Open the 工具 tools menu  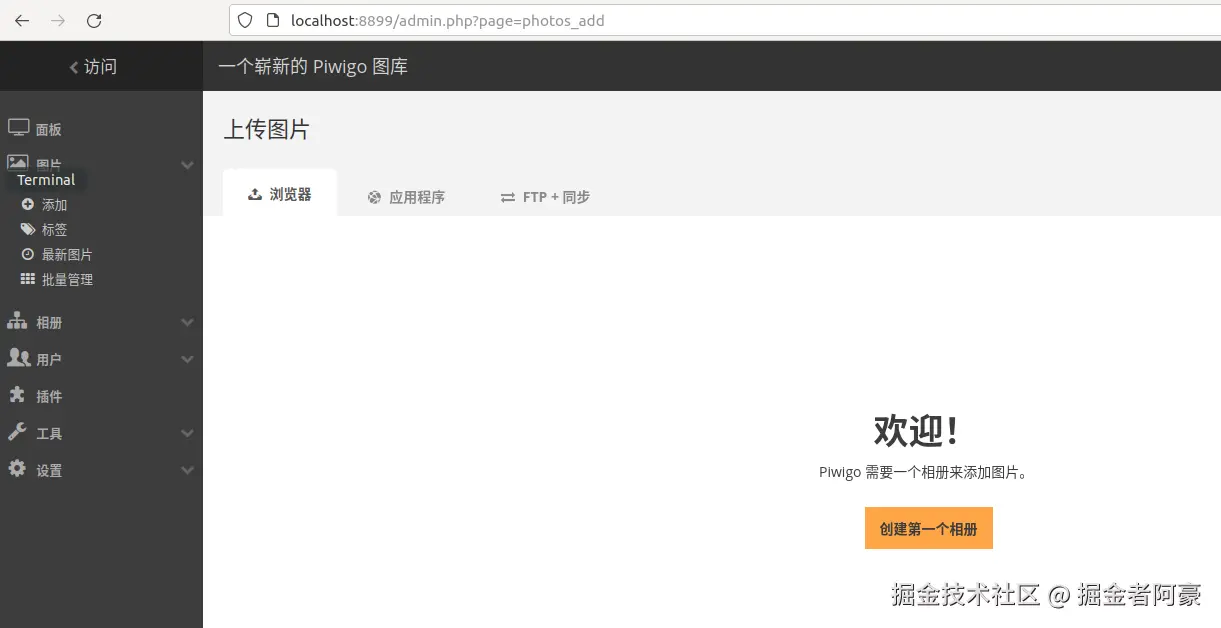pyautogui.click(x=49, y=434)
